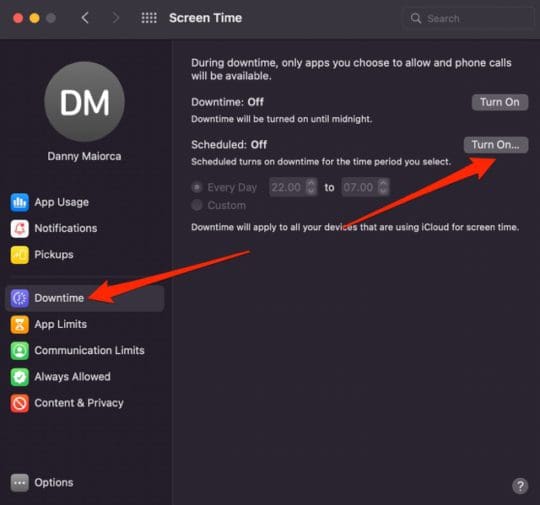Click the Communication Limits person icon

[x=19, y=351]
